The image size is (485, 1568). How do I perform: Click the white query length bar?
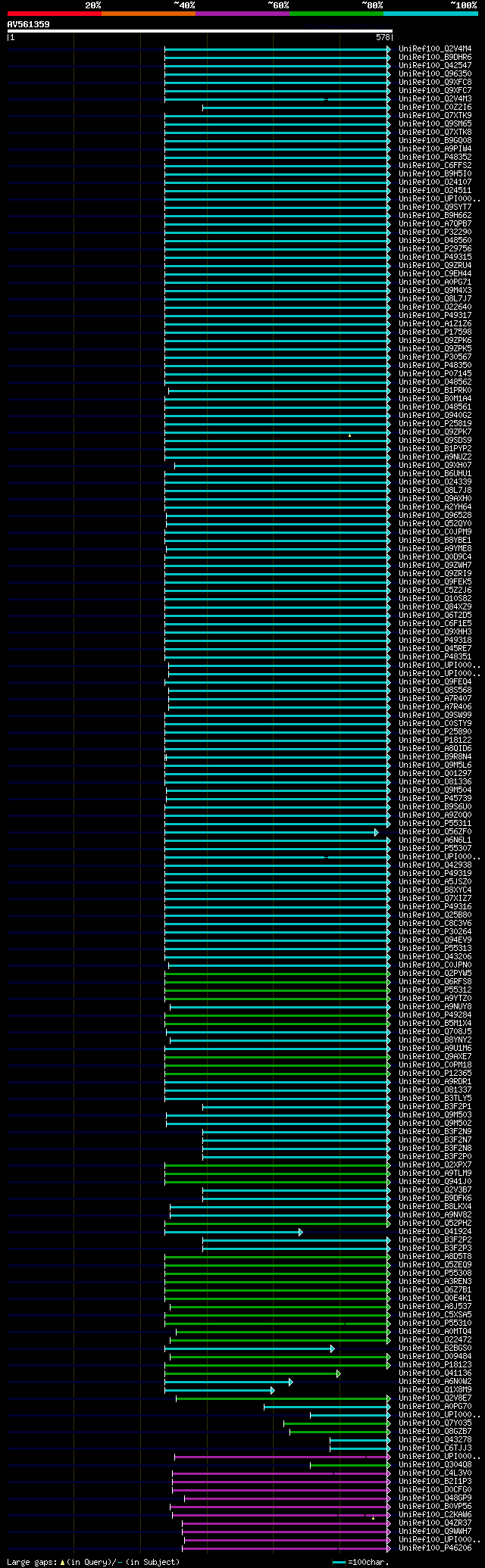point(200,31)
